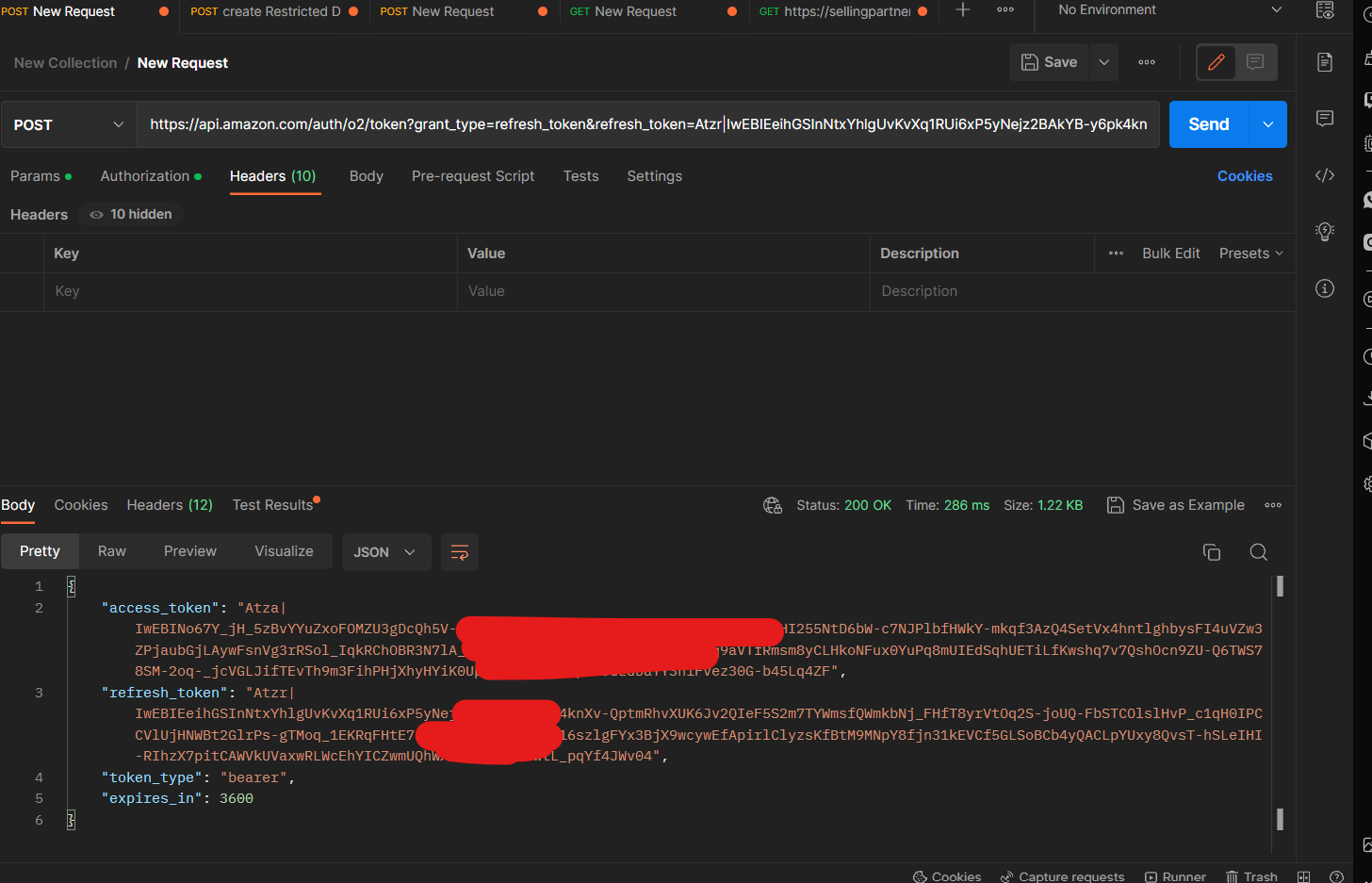Click the lightbulb suggestions icon in the sidebar
This screenshot has width=1372, height=883.
tap(1325, 231)
